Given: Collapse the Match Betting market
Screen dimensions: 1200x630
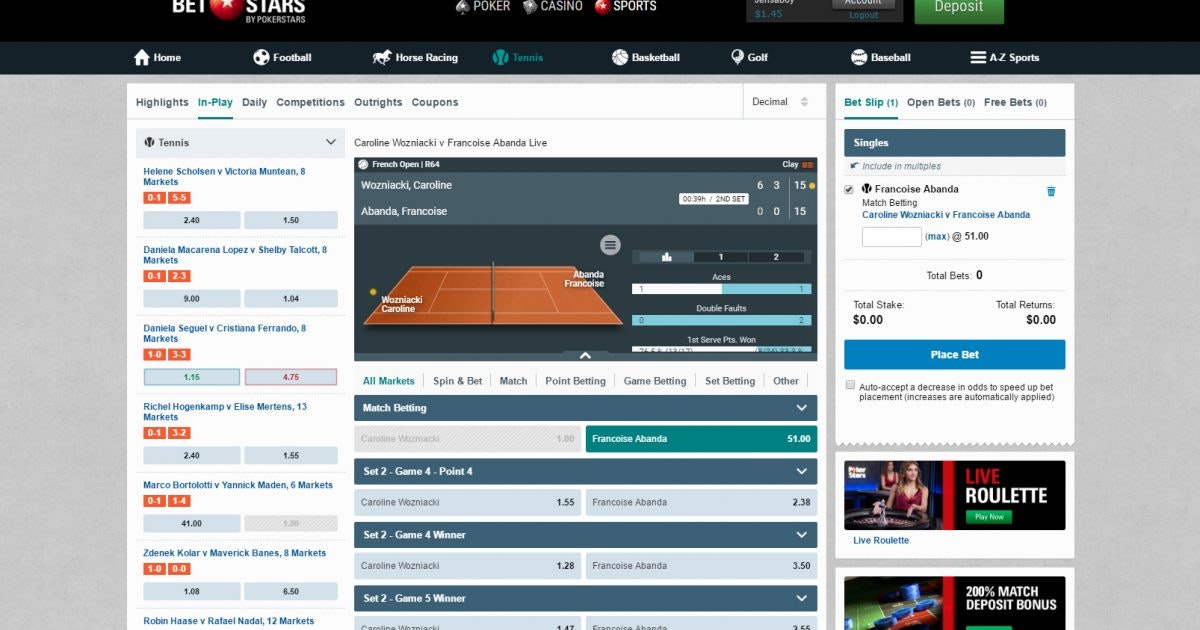Looking at the screenshot, I should pos(802,408).
